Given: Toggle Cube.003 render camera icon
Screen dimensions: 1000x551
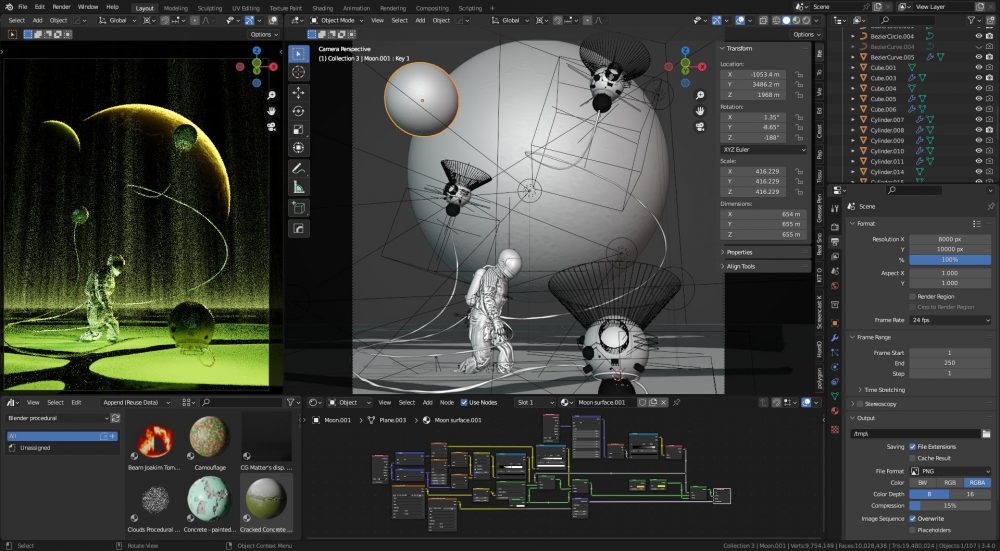Looking at the screenshot, I should tap(990, 78).
